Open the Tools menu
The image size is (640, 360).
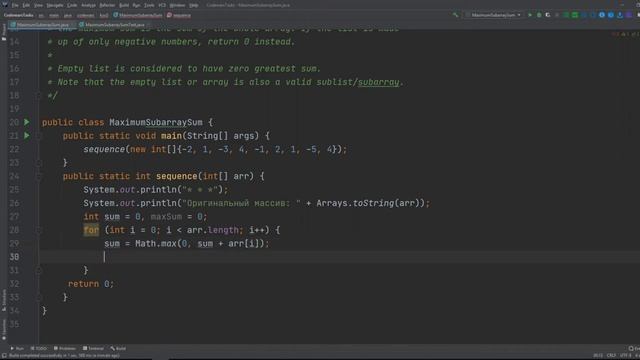pos(149,5)
